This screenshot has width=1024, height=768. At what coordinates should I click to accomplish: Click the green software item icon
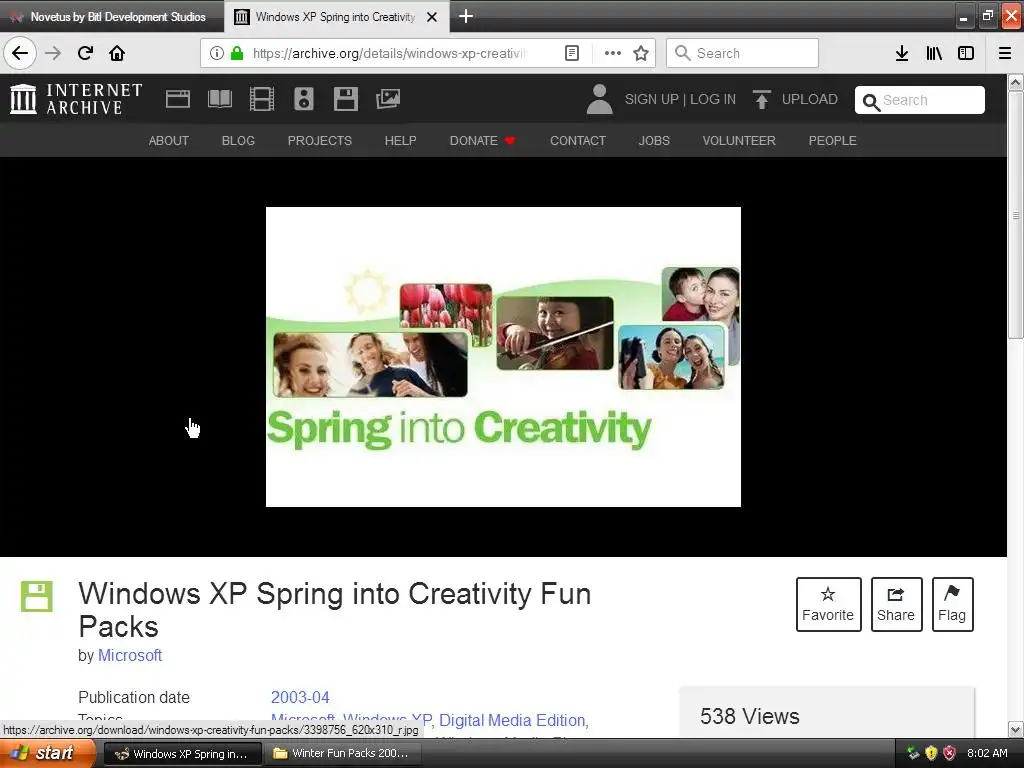[37, 596]
